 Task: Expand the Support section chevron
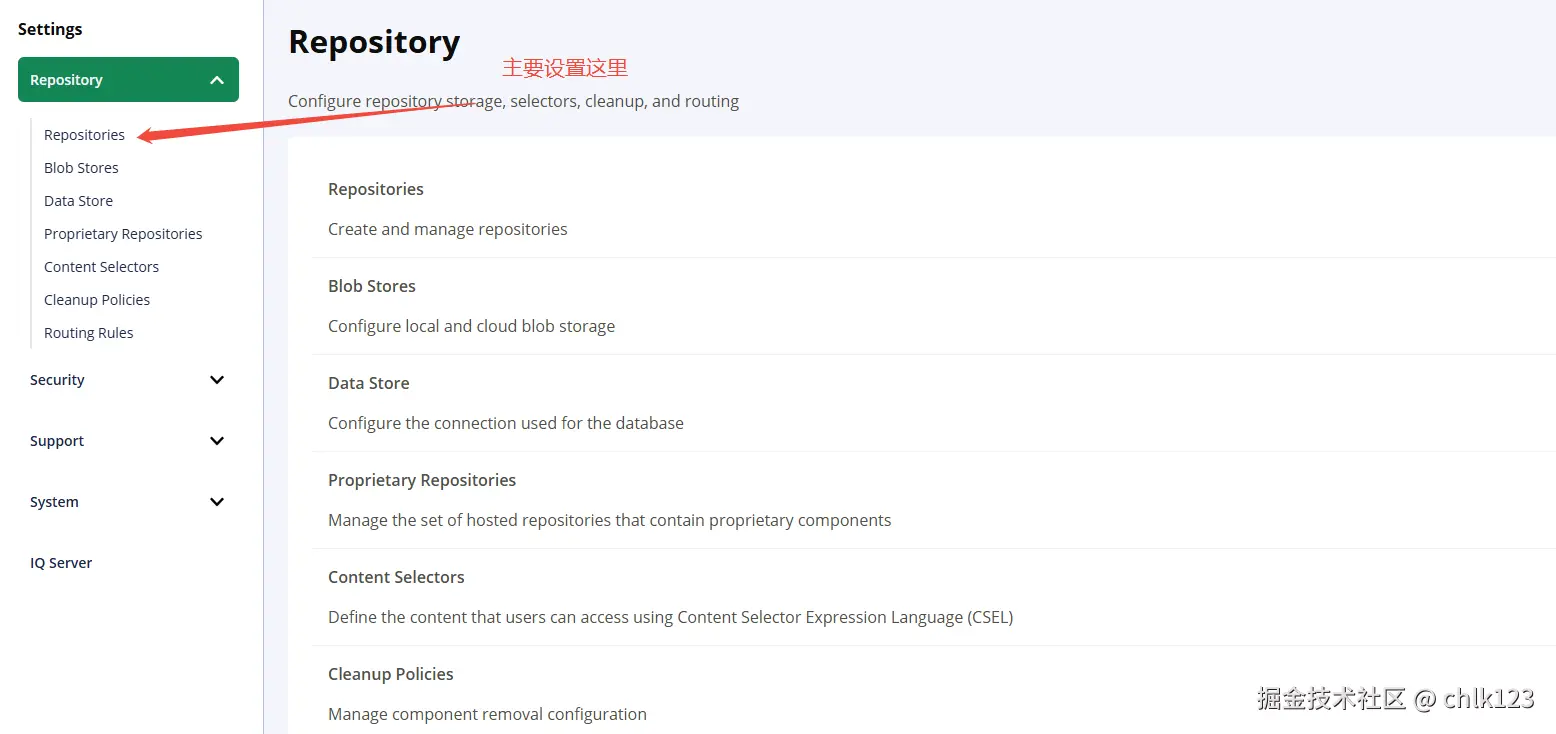tap(217, 441)
